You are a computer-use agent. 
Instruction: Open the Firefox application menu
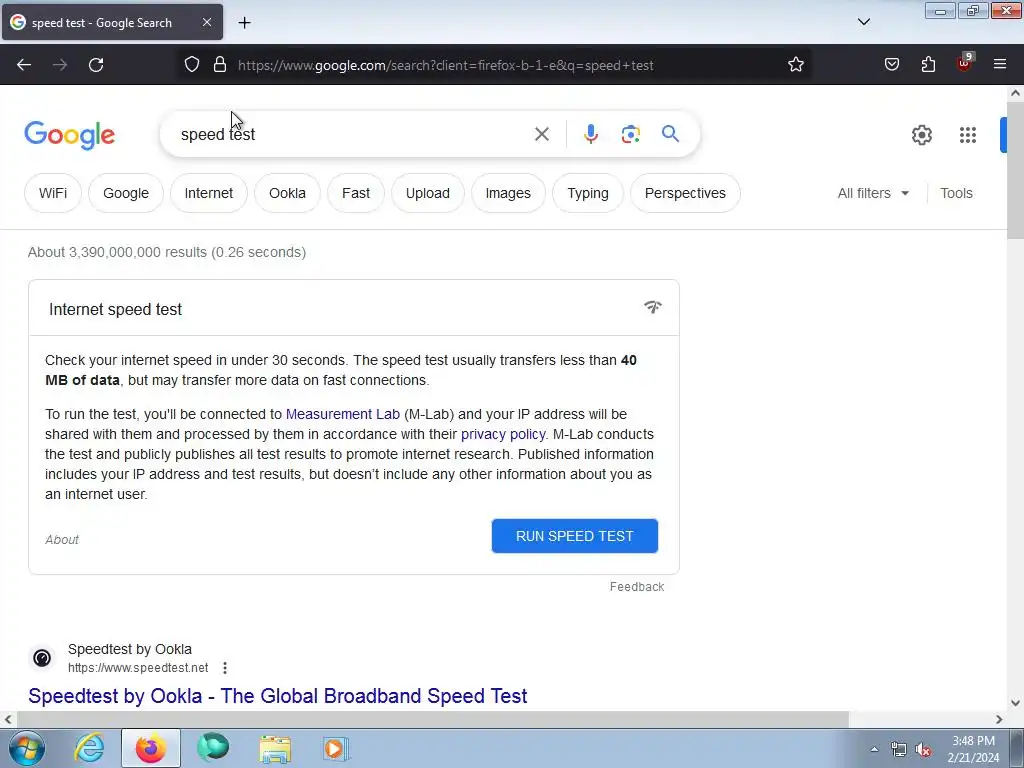coord(1000,65)
